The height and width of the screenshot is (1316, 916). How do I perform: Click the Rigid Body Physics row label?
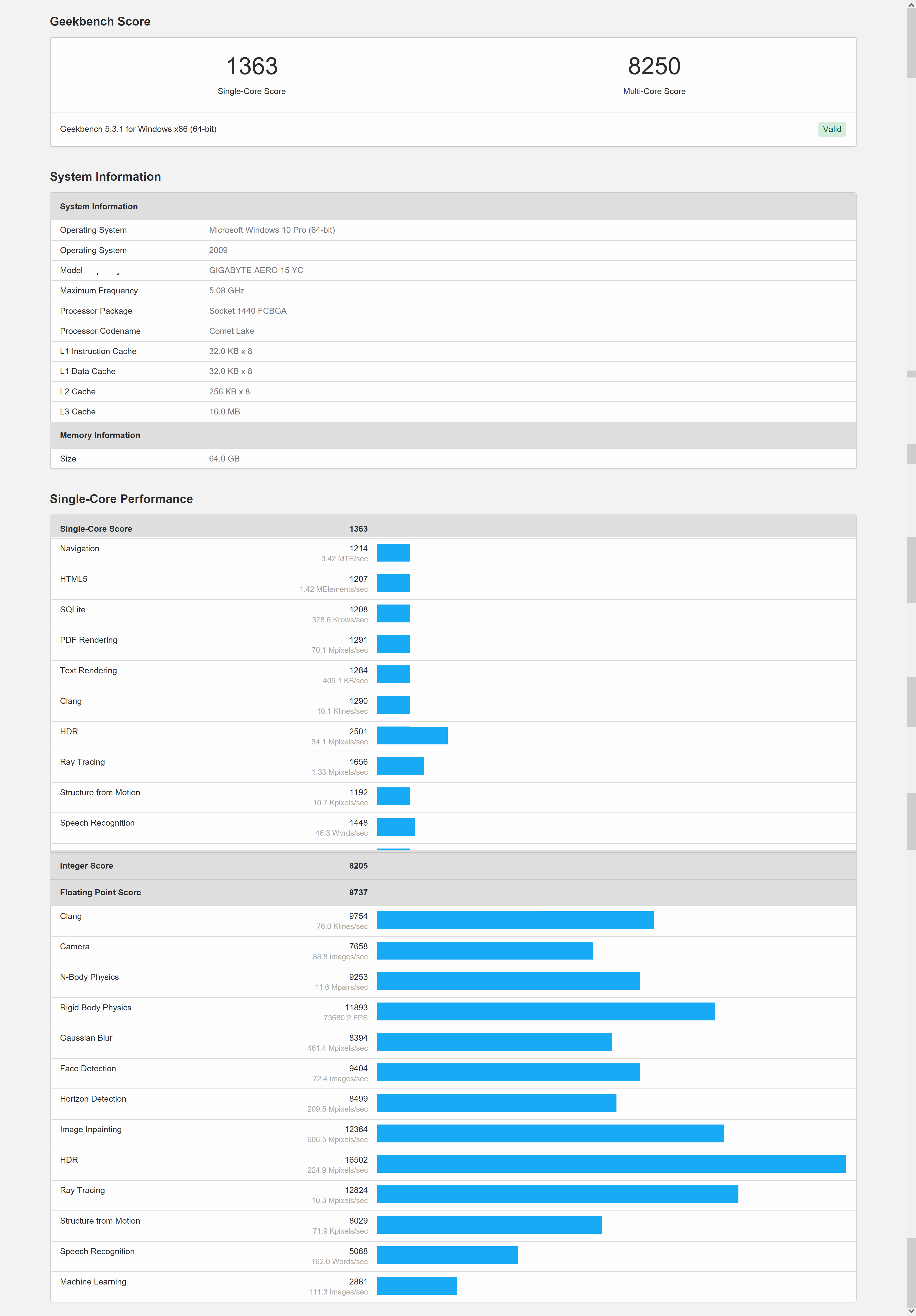tap(96, 1008)
